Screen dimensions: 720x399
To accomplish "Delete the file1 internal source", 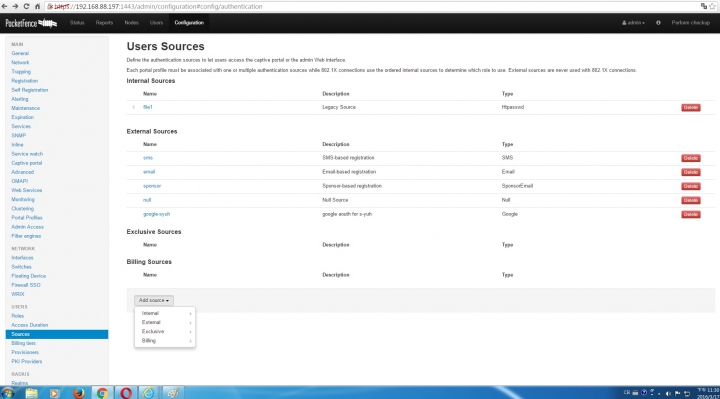I will pos(691,107).
